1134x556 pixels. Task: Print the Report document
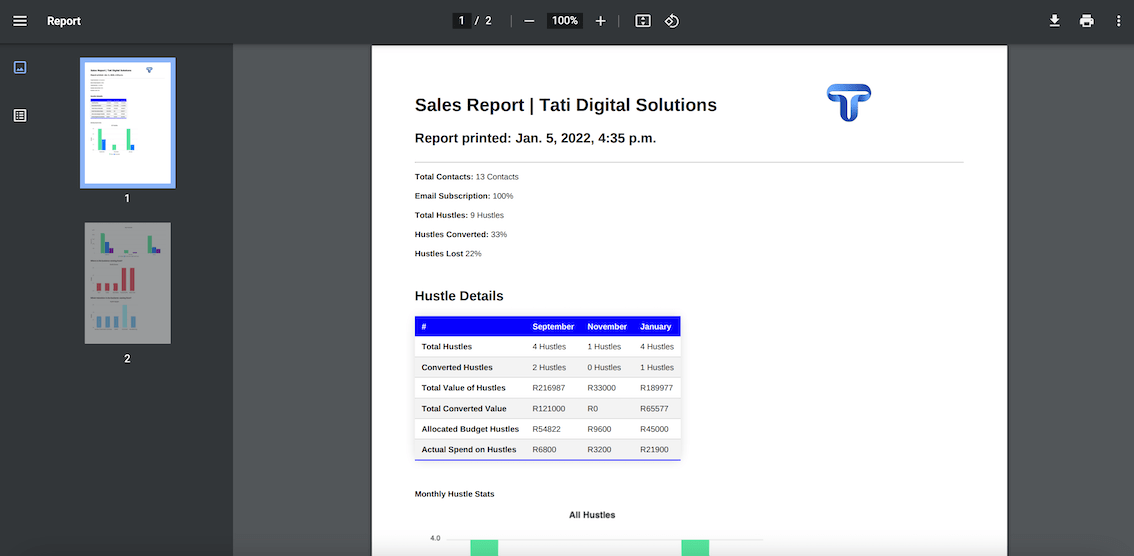coord(1086,21)
